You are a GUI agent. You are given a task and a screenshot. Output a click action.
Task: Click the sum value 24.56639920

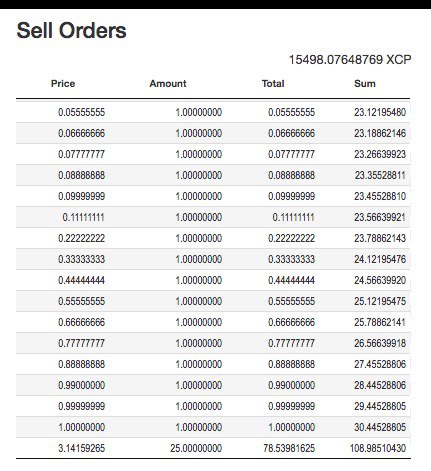pos(380,280)
